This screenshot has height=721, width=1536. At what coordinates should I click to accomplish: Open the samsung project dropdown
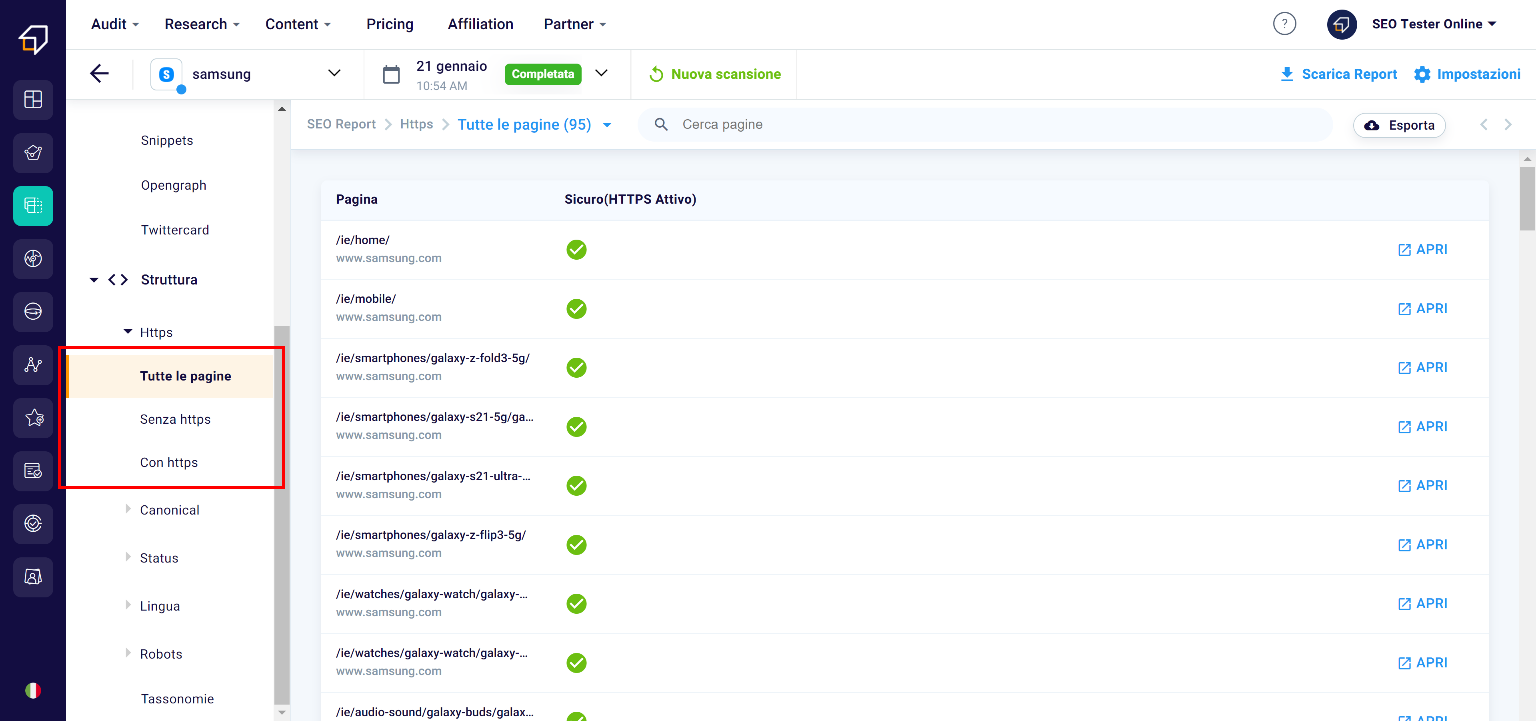(334, 73)
